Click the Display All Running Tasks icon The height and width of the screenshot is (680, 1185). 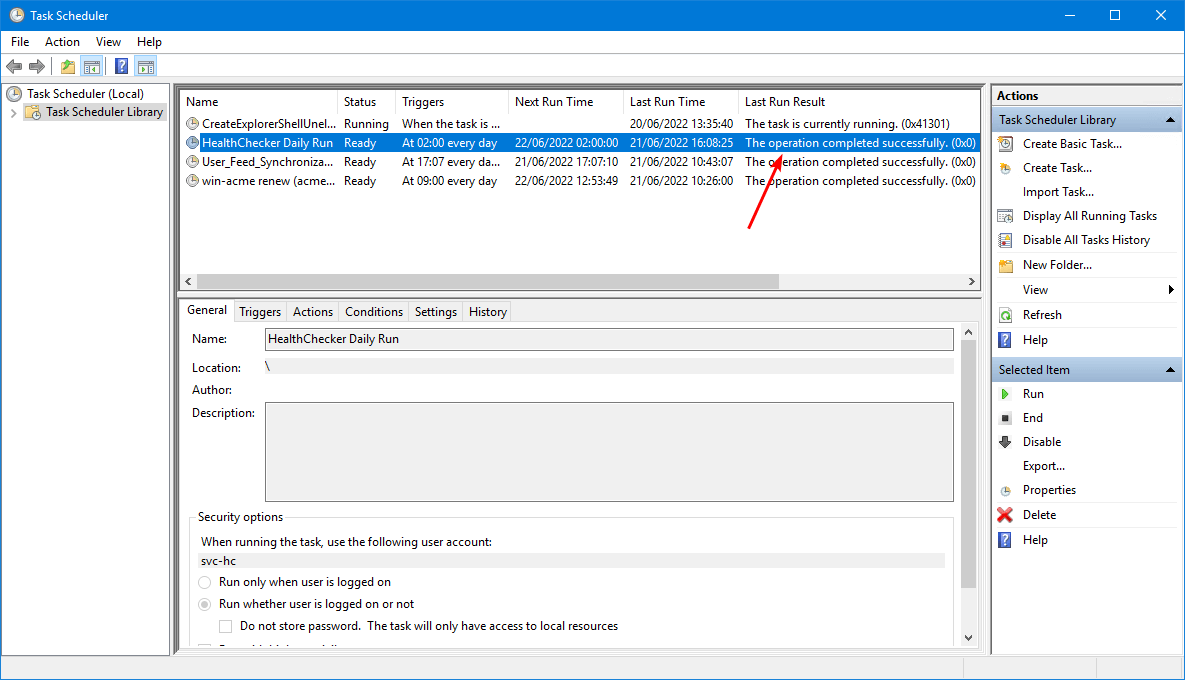(1005, 216)
